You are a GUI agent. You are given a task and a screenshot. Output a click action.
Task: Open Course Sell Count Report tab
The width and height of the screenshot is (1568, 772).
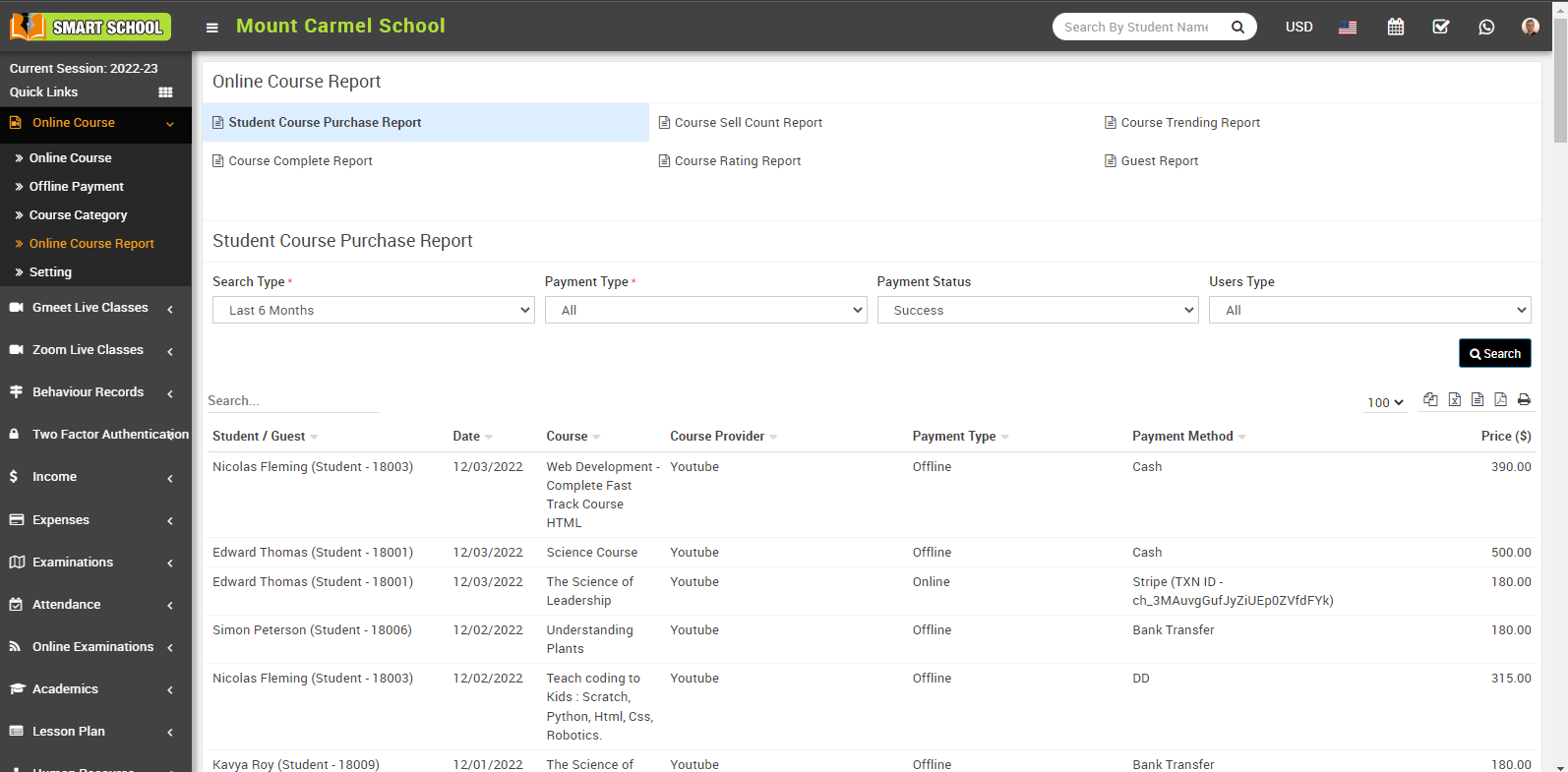(748, 123)
